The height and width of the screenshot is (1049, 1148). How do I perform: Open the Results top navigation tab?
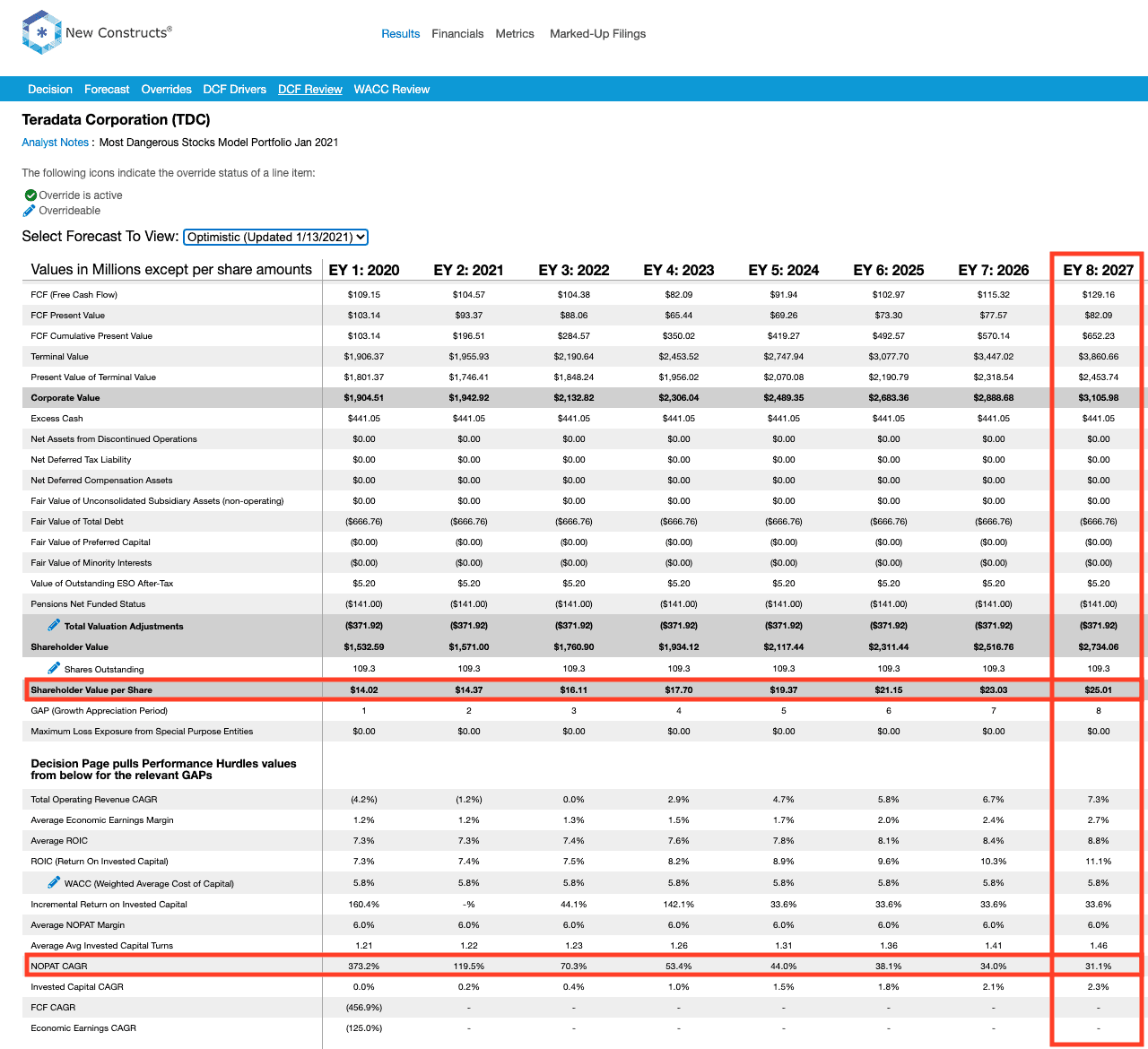pyautogui.click(x=400, y=33)
